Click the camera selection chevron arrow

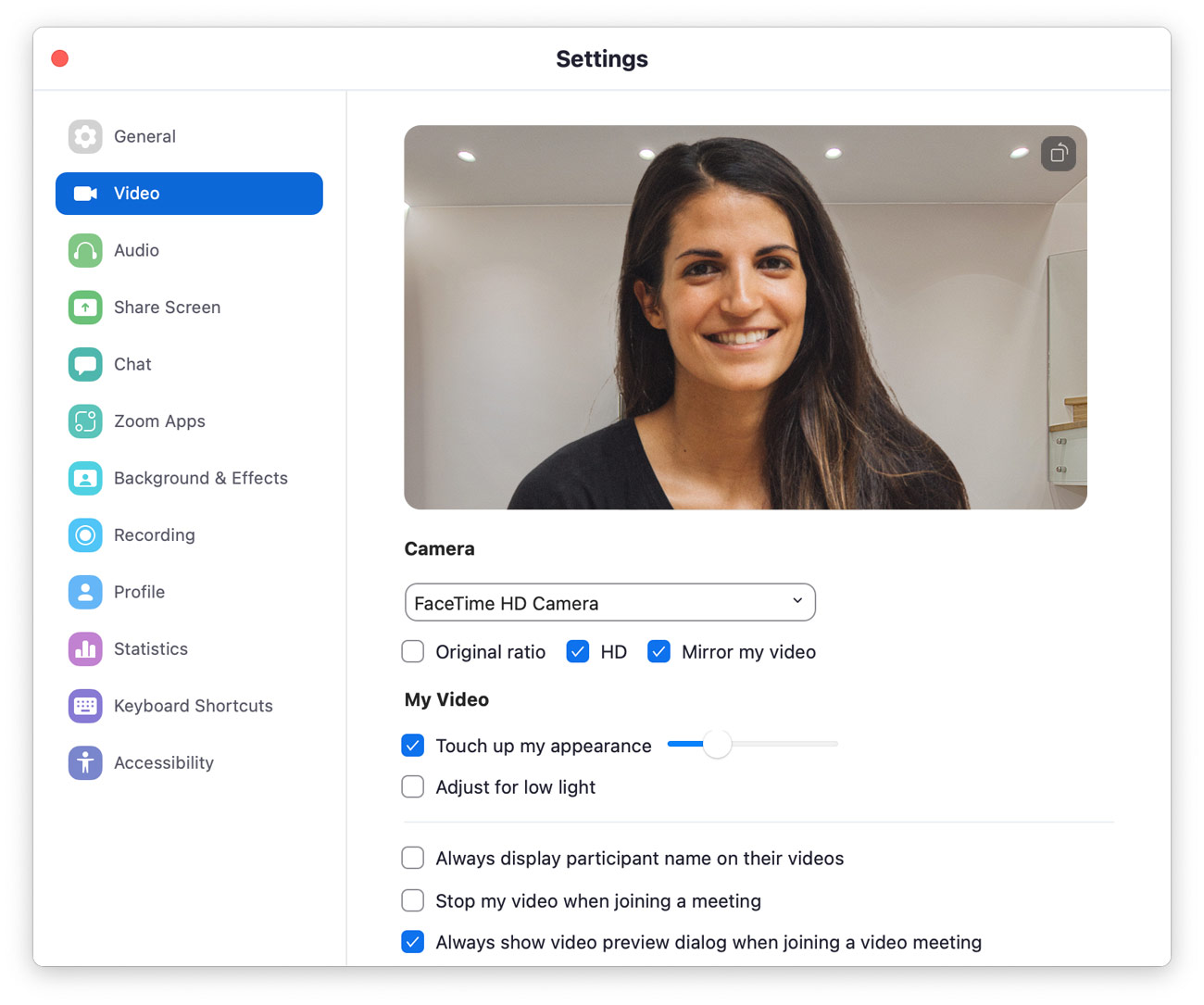(x=796, y=601)
